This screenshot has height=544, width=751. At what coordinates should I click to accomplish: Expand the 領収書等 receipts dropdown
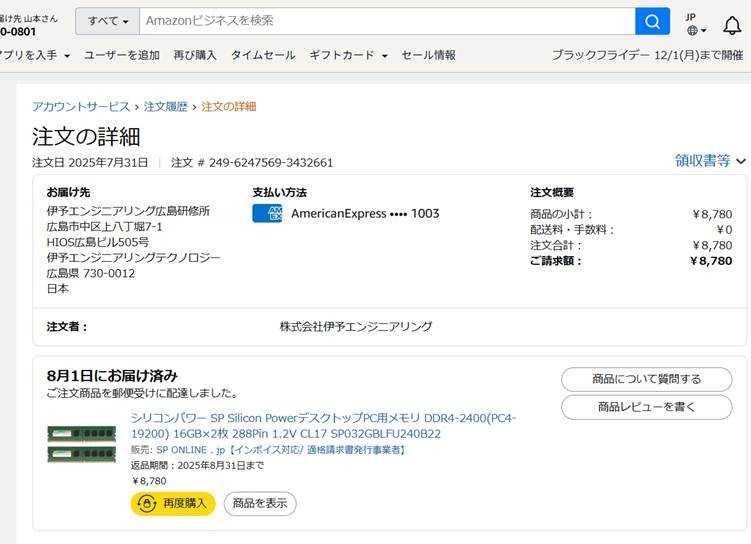710,160
